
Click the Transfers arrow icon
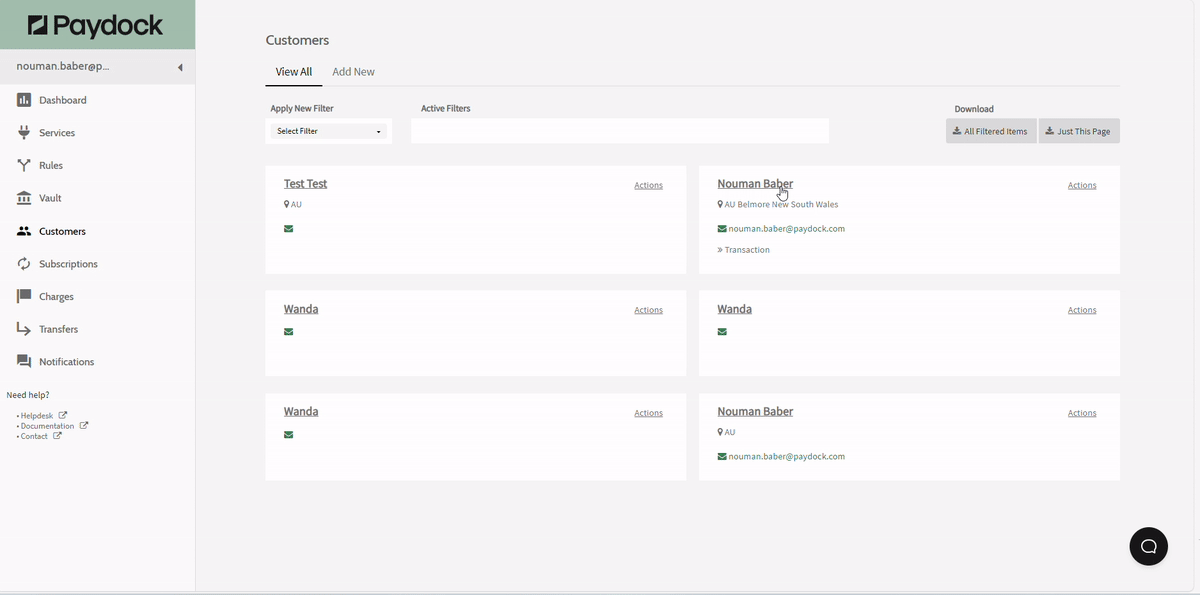tap(24, 329)
